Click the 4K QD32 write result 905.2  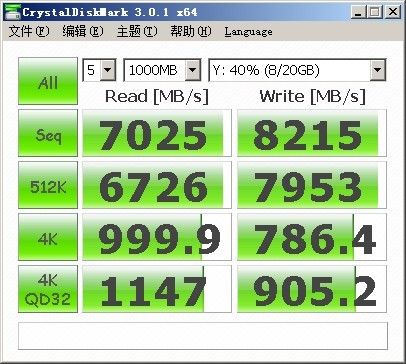point(312,289)
